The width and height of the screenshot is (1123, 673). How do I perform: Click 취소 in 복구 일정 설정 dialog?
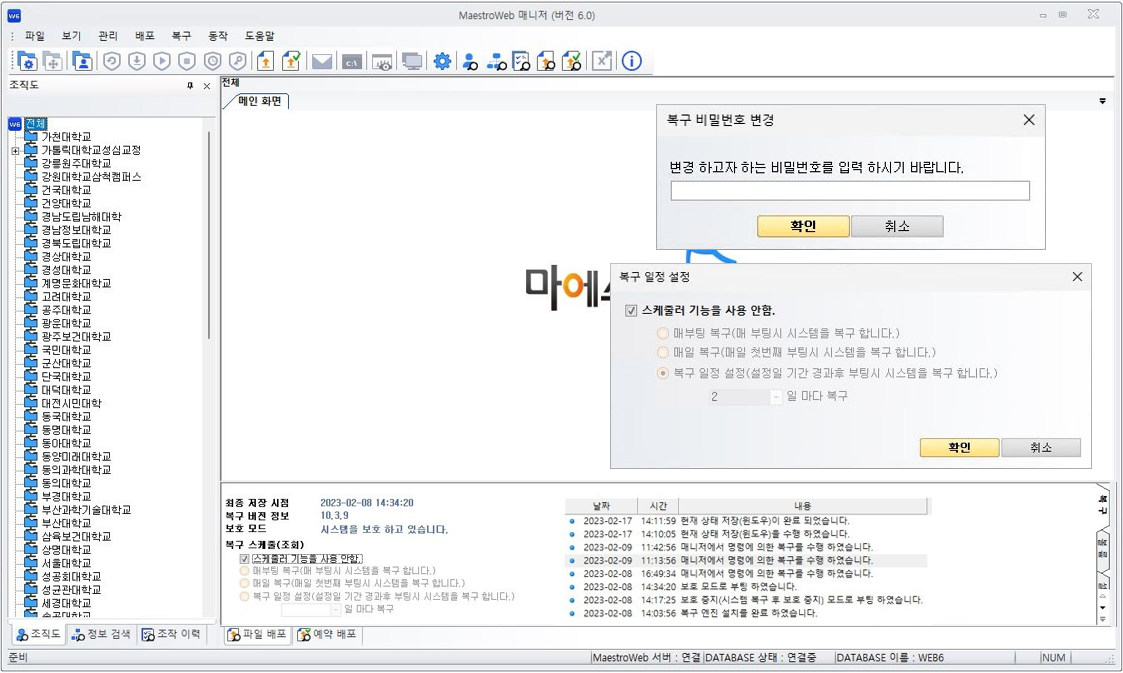[1040, 448]
